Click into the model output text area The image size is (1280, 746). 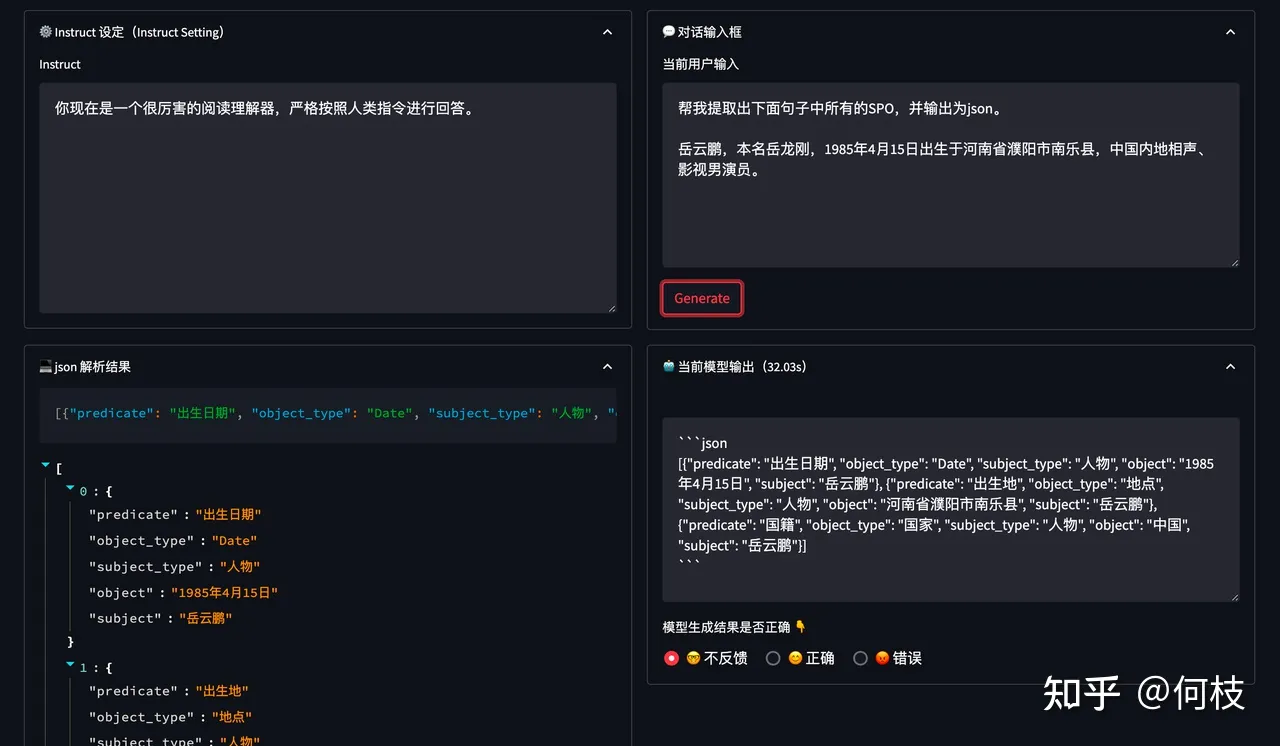(951, 510)
